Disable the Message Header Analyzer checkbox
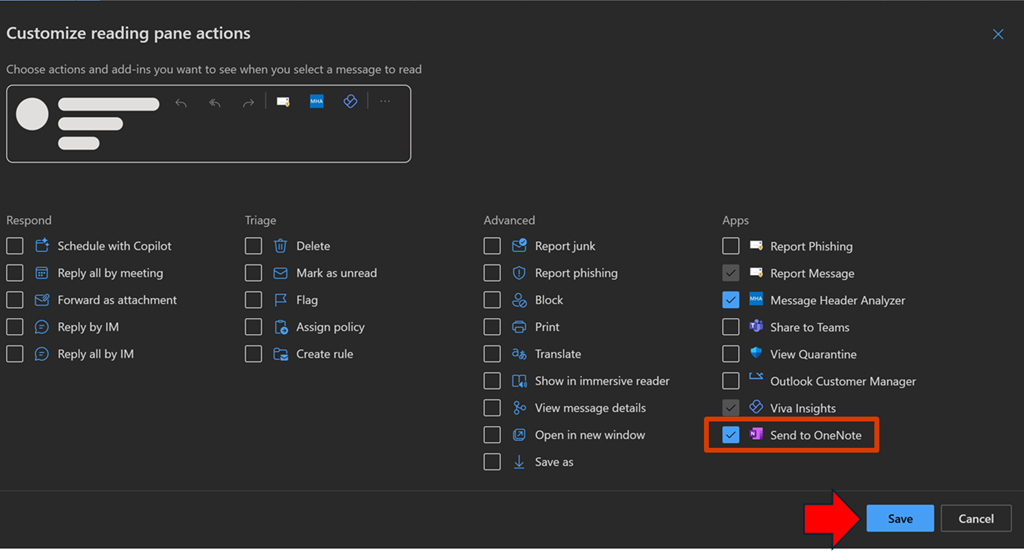Screen dimensions: 1024x551 coord(731,300)
